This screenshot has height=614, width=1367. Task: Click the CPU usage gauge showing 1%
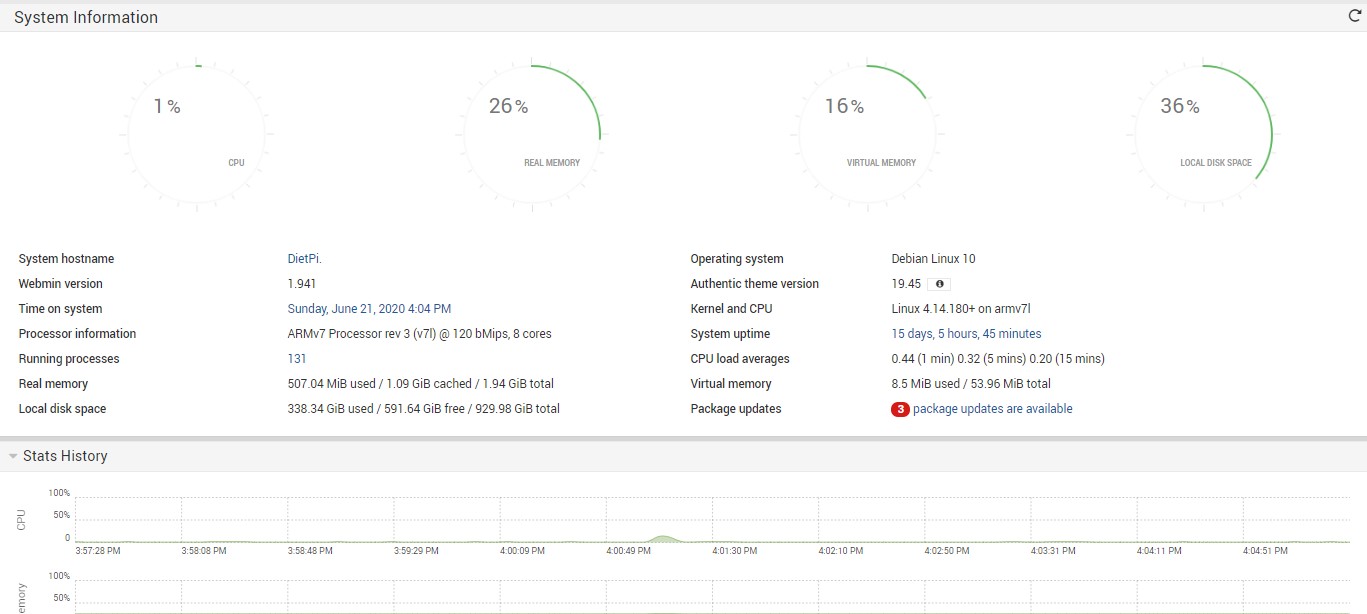[x=196, y=136]
